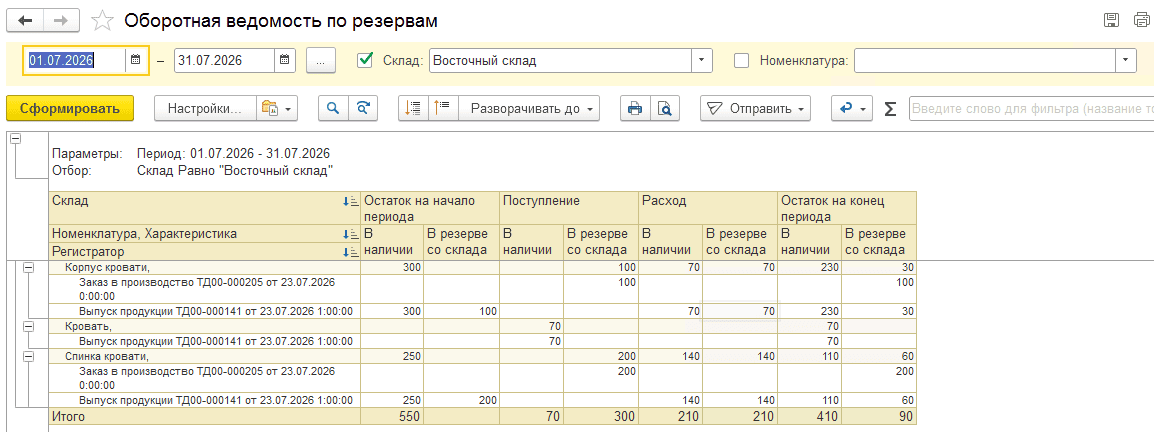The image size is (1154, 432).
Task: Click Заказ в производство under Спинка кровати
Action: click(208, 378)
